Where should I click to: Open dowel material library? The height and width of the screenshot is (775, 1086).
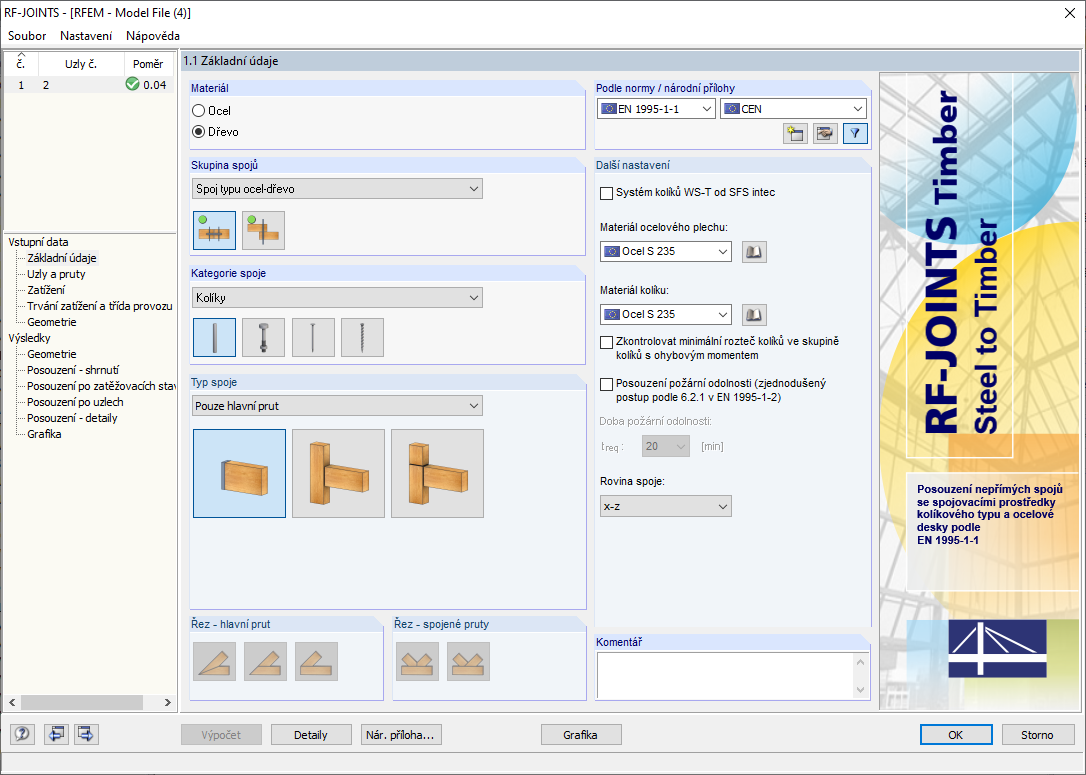coord(754,314)
